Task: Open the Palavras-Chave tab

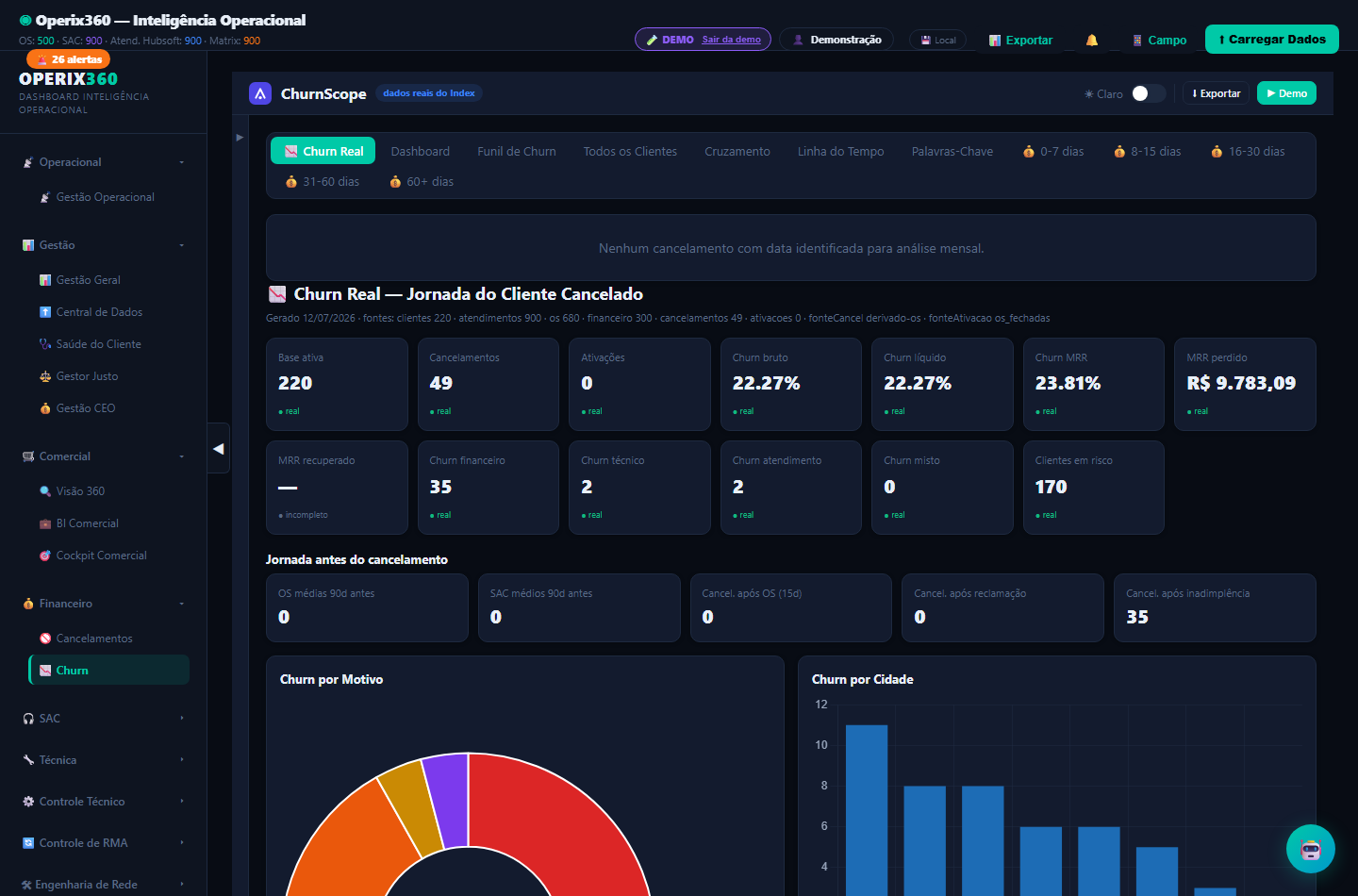Action: click(x=952, y=151)
